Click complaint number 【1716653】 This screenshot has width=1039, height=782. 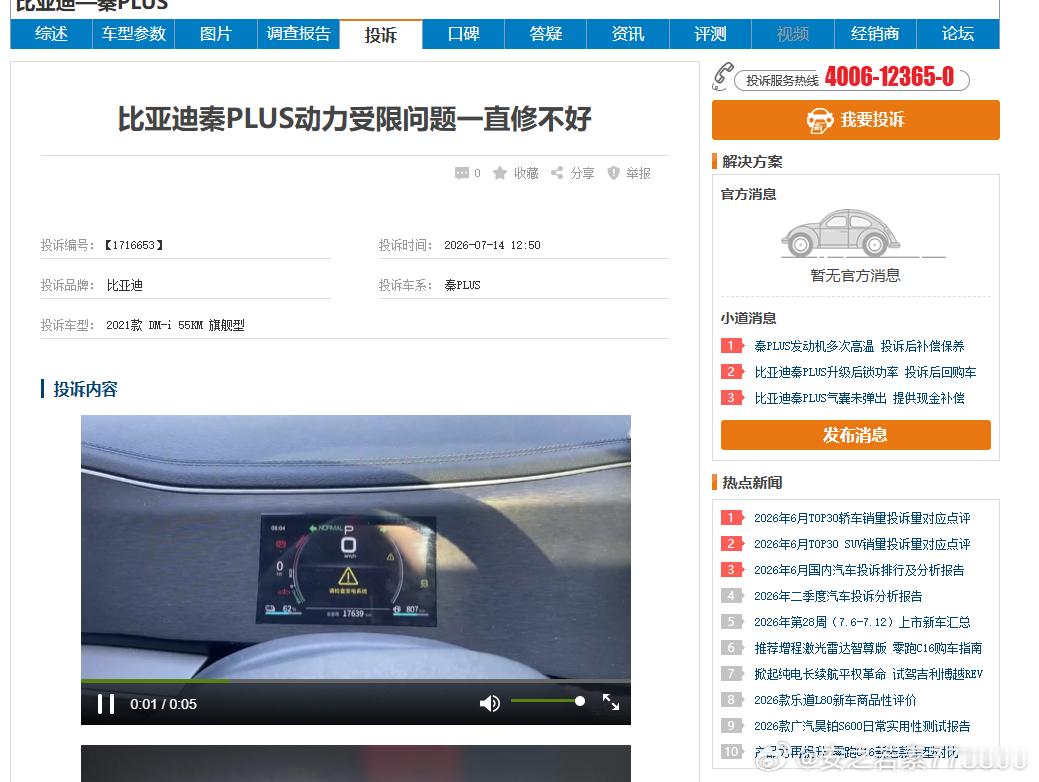[x=134, y=245]
